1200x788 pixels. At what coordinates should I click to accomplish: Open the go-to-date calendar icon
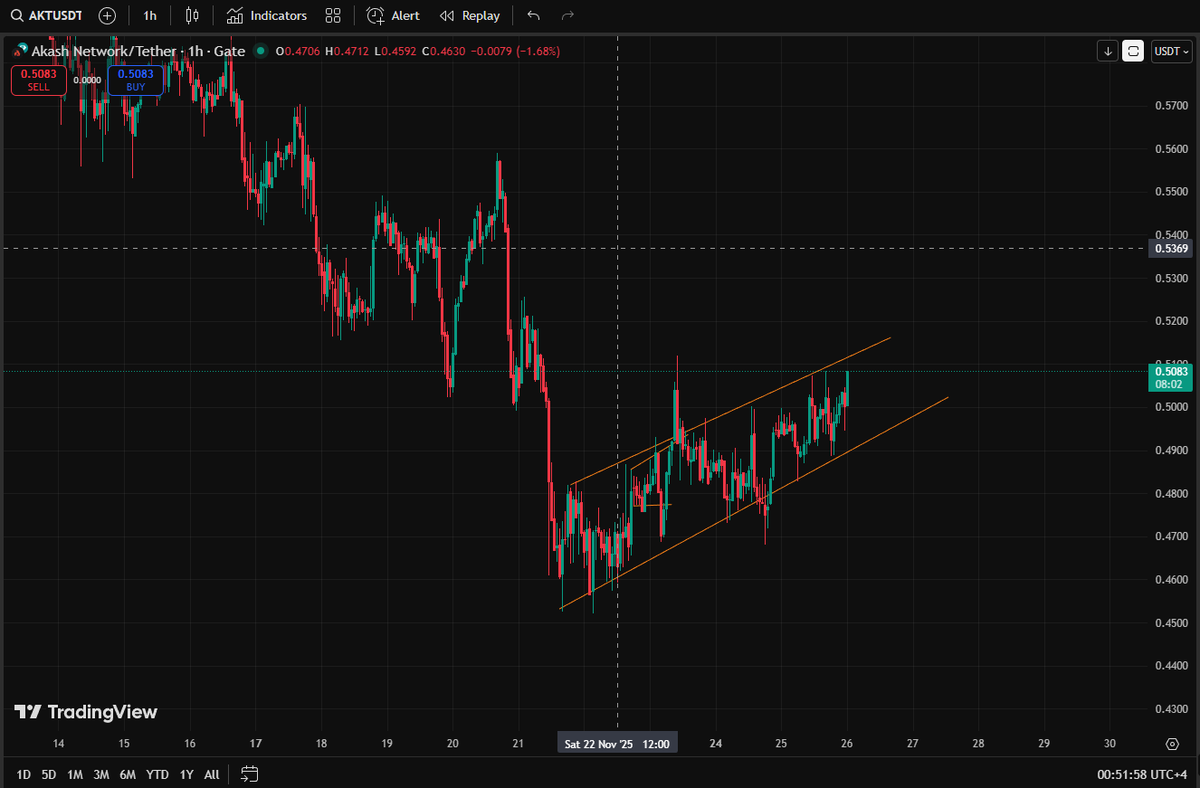click(250, 774)
